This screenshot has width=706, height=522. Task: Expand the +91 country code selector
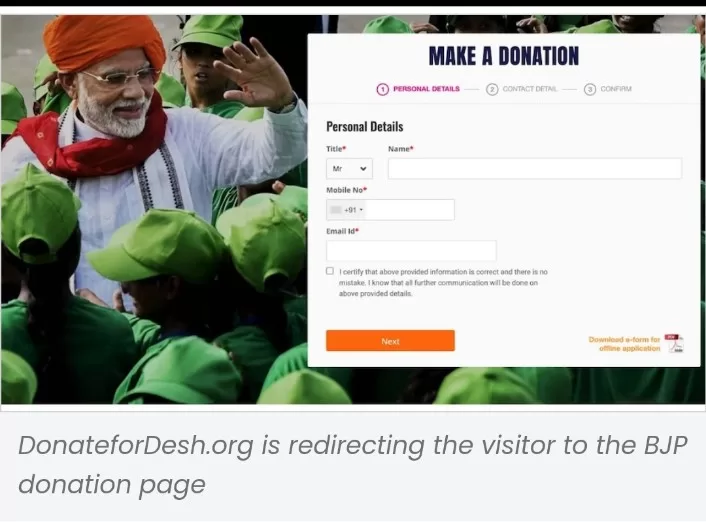(347, 210)
